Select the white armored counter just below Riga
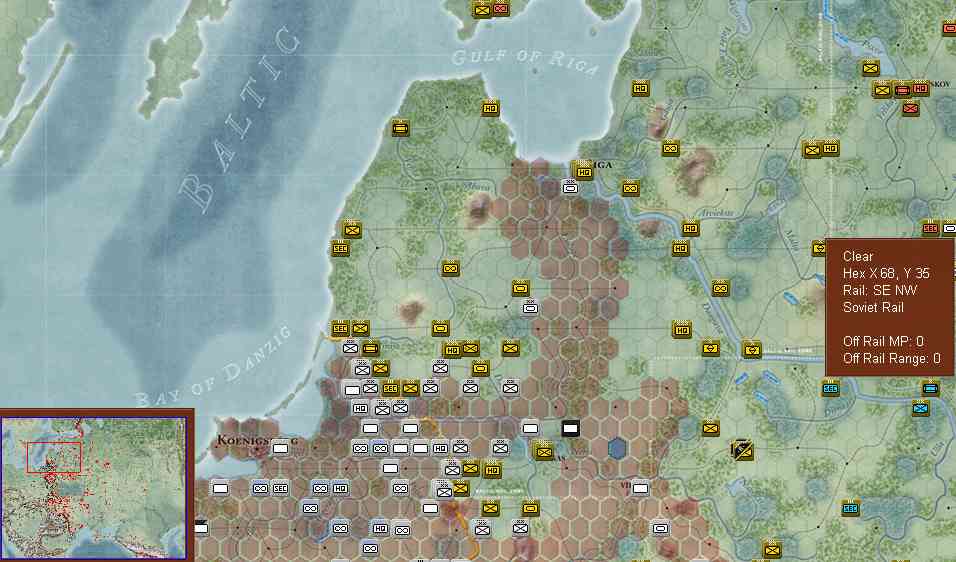The image size is (956, 562). click(570, 188)
